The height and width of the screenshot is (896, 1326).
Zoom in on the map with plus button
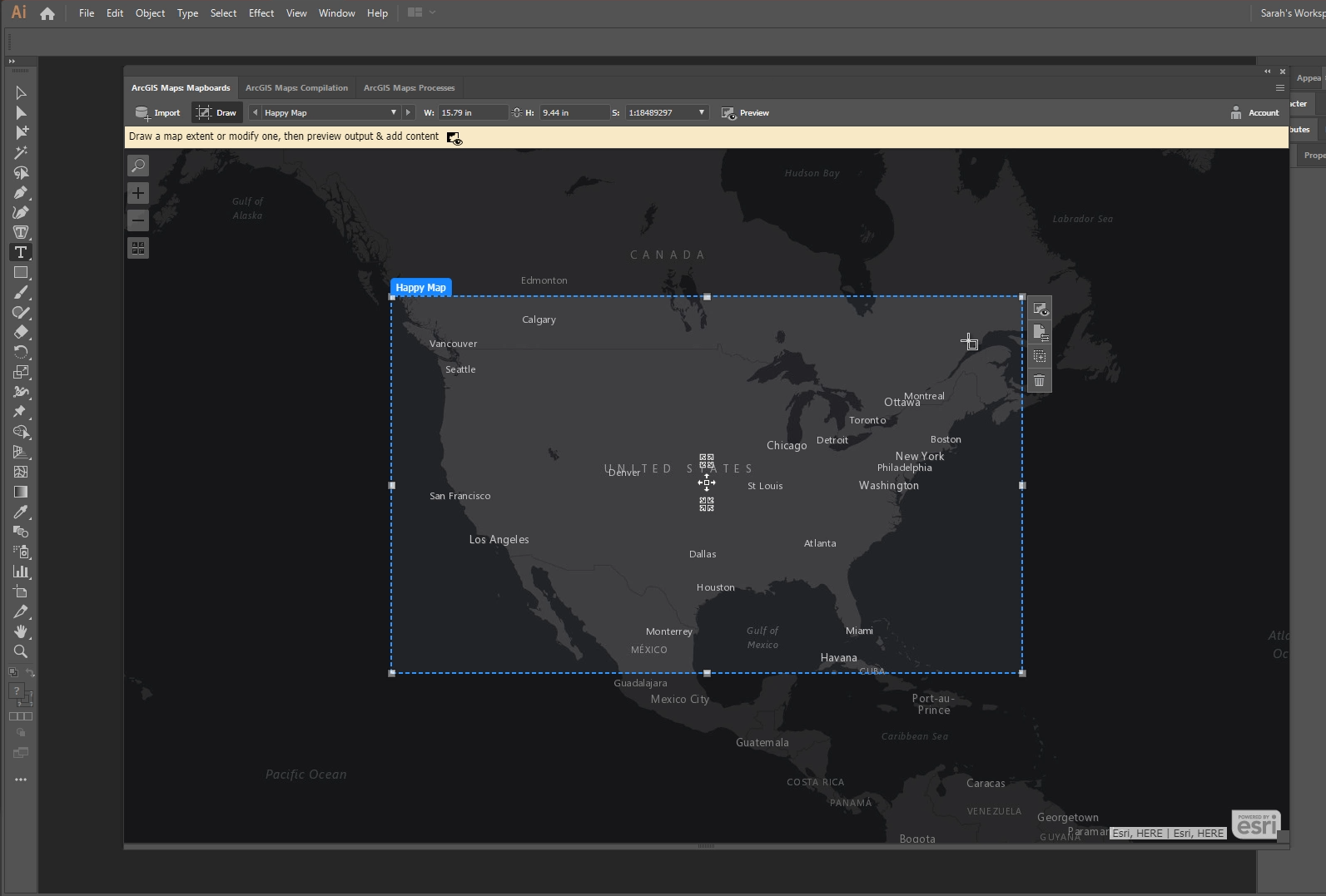(x=138, y=193)
